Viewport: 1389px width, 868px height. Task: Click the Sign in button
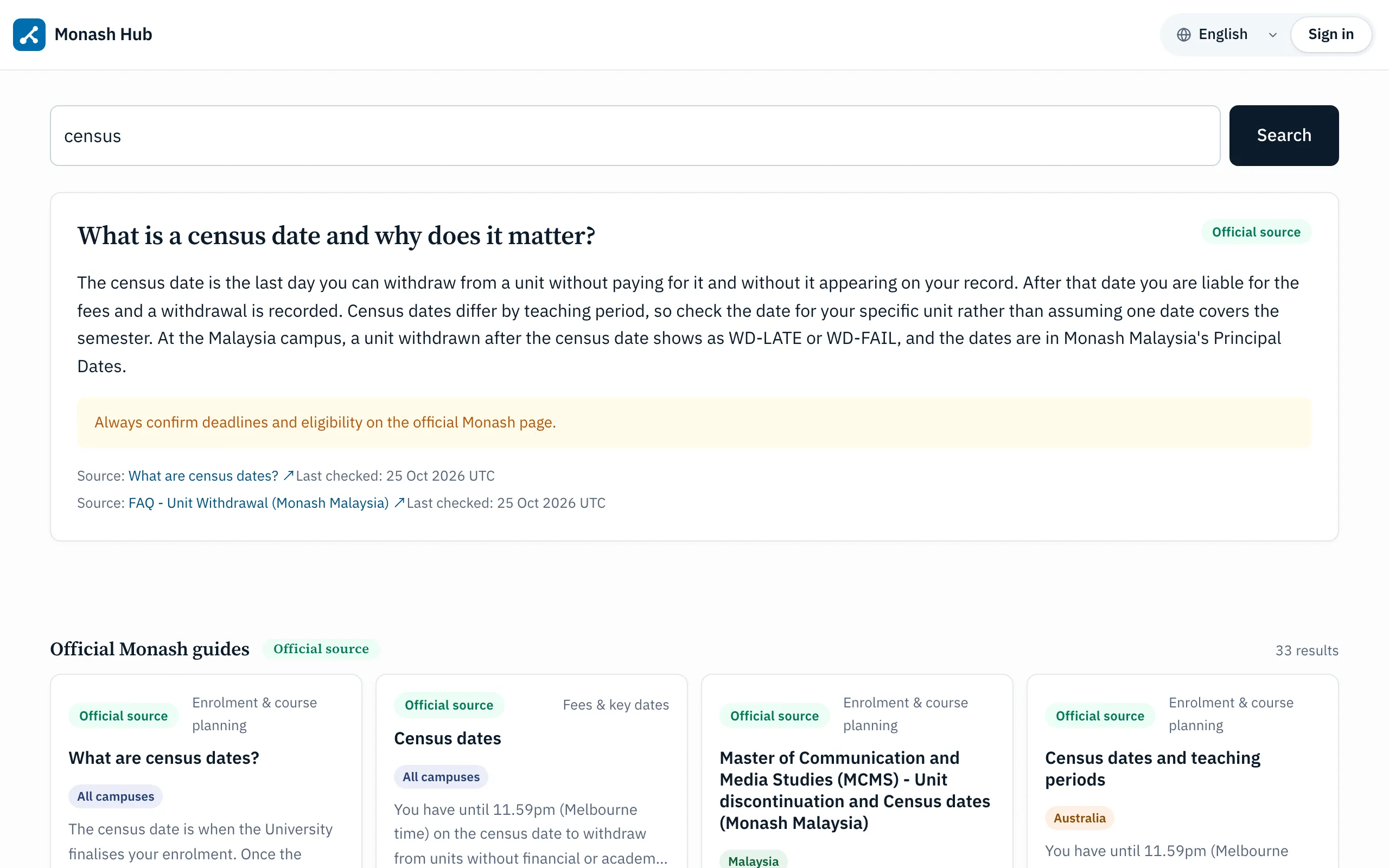[x=1330, y=34]
